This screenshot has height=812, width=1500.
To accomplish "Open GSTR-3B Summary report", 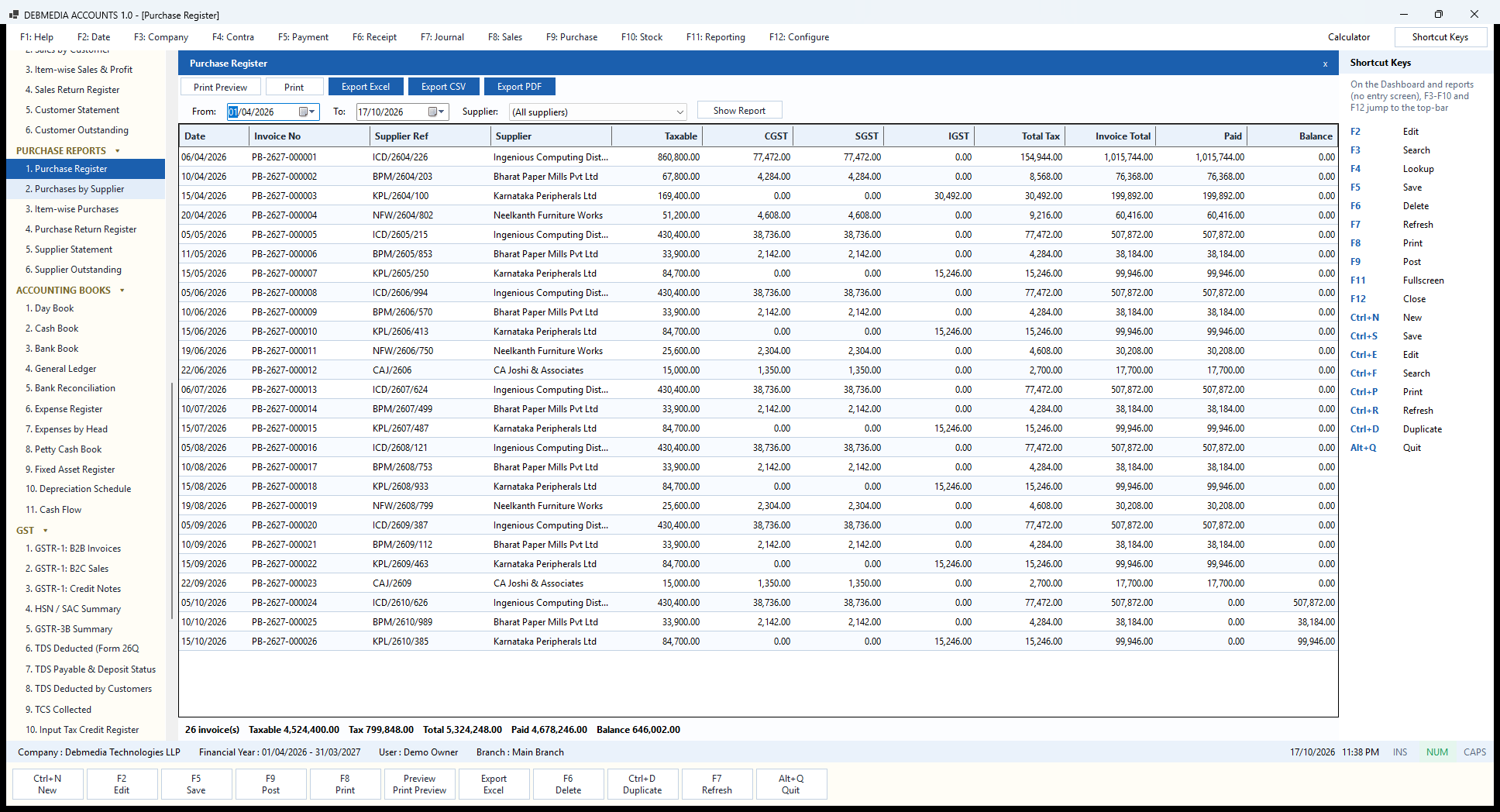I will [85, 629].
